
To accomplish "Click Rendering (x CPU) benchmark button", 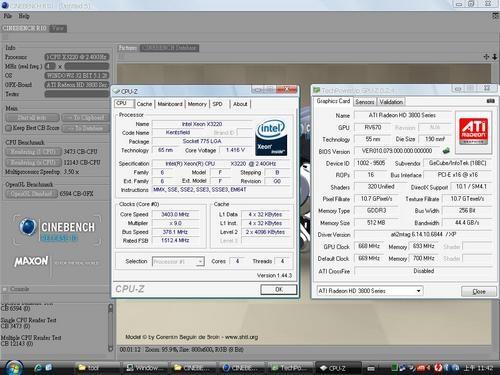I will (33, 163).
